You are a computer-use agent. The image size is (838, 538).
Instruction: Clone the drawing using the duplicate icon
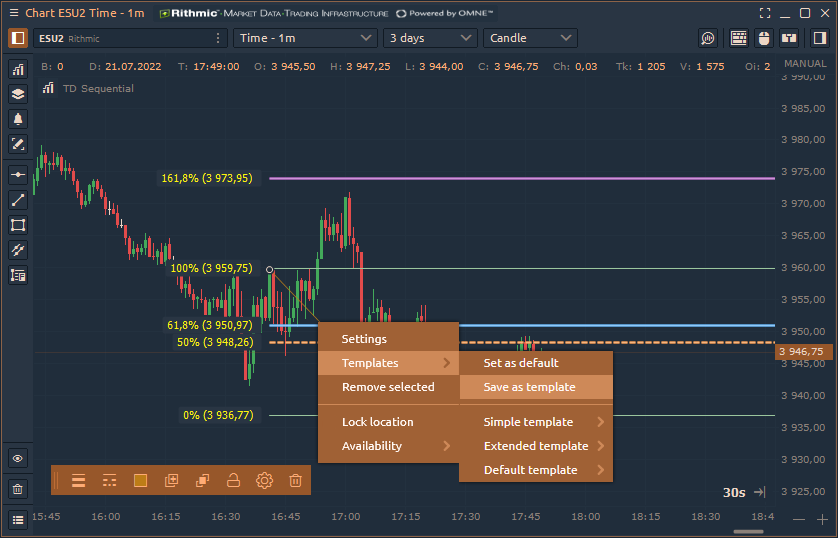202,481
